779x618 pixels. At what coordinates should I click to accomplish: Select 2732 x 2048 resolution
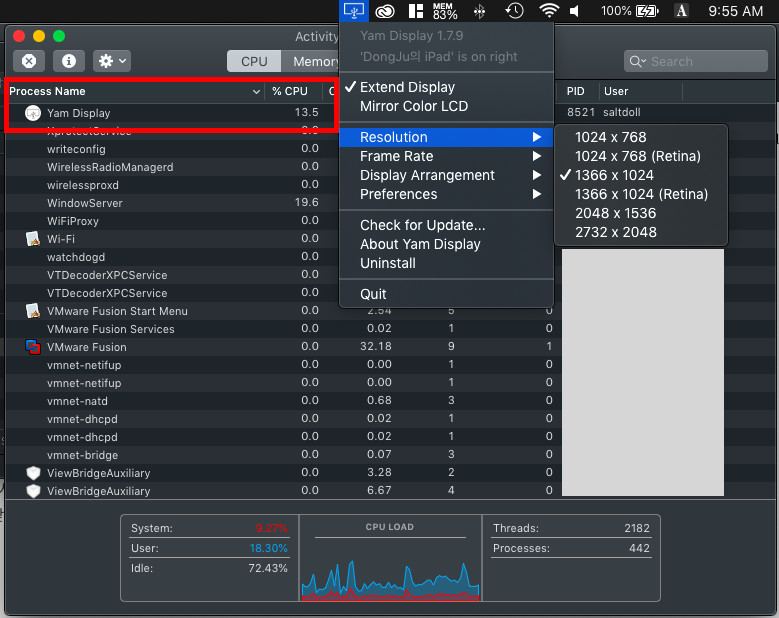pos(641,232)
